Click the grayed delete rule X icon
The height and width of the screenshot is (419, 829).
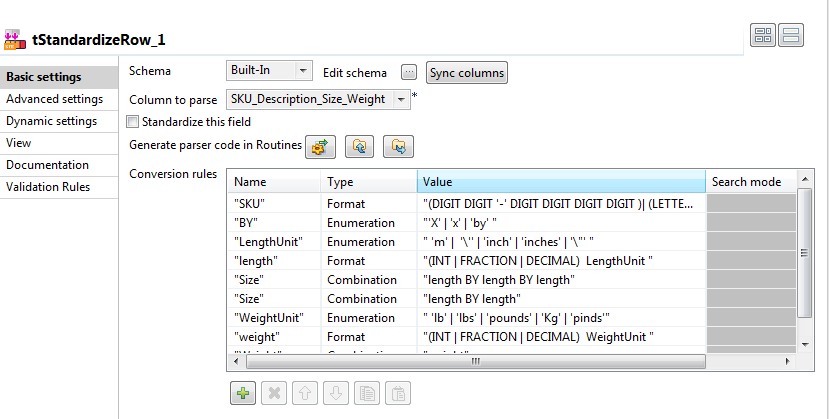272,394
